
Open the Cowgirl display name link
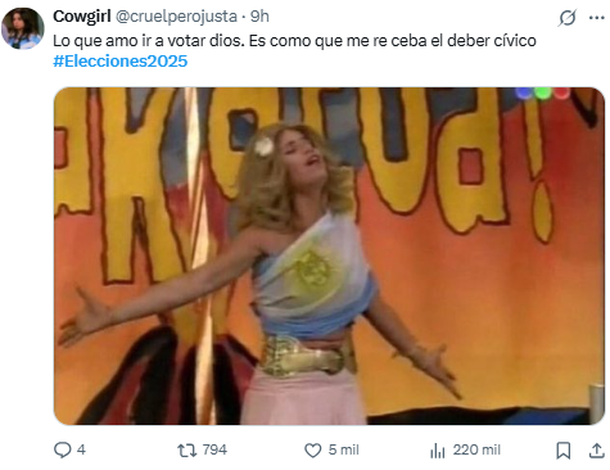[82, 17]
